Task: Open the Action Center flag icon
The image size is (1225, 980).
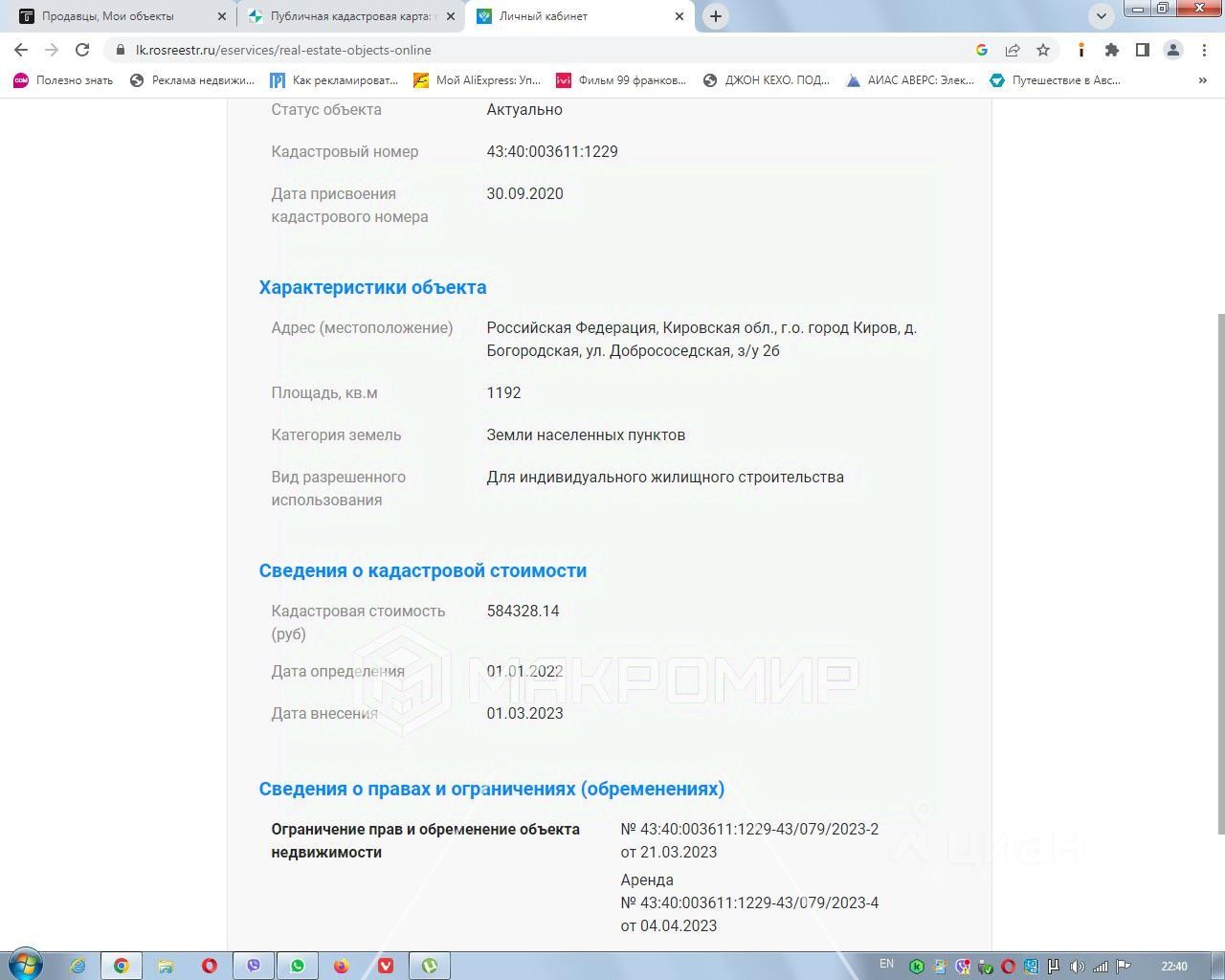Action: click(1125, 967)
